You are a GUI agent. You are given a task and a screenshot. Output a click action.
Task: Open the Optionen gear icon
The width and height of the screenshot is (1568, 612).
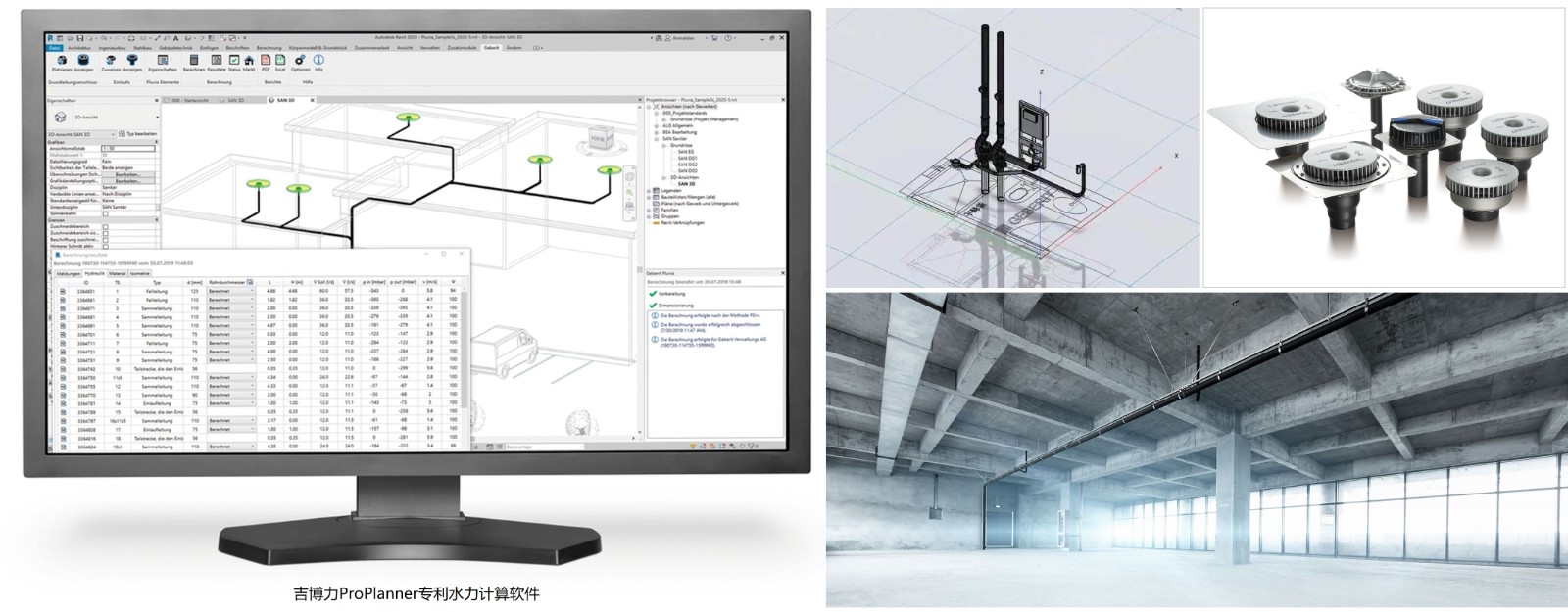click(x=300, y=62)
